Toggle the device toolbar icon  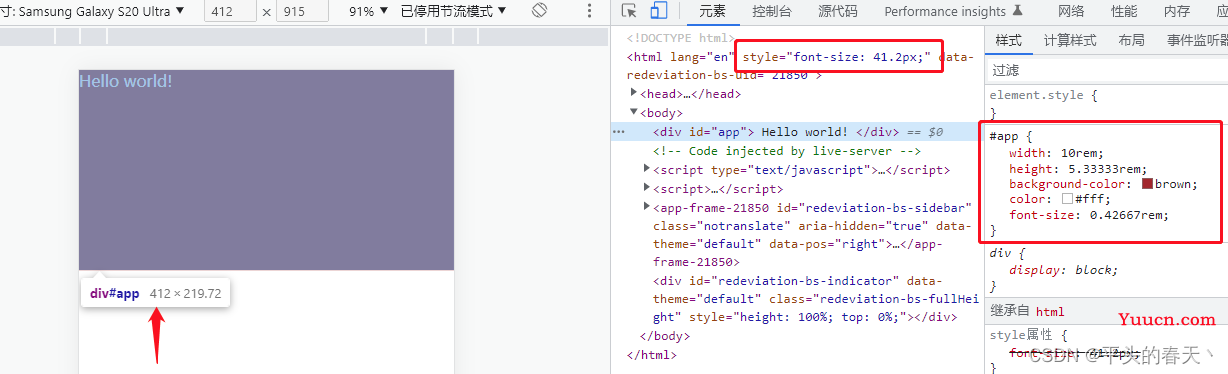pos(658,11)
